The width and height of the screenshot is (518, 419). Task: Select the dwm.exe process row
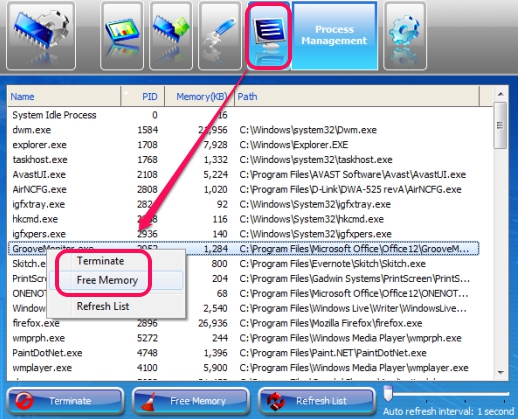coord(243,130)
